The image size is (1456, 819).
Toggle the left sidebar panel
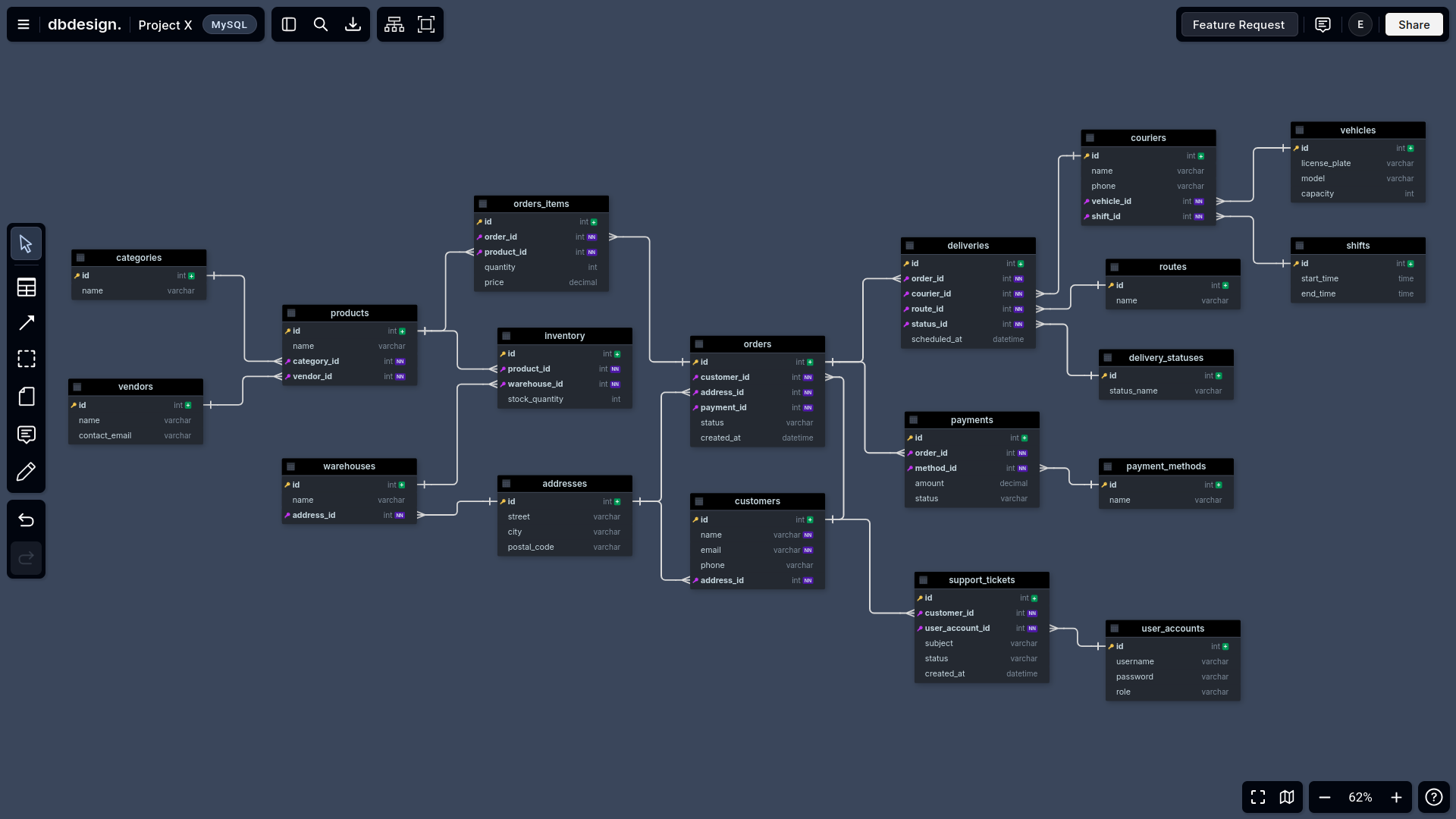pyautogui.click(x=288, y=24)
